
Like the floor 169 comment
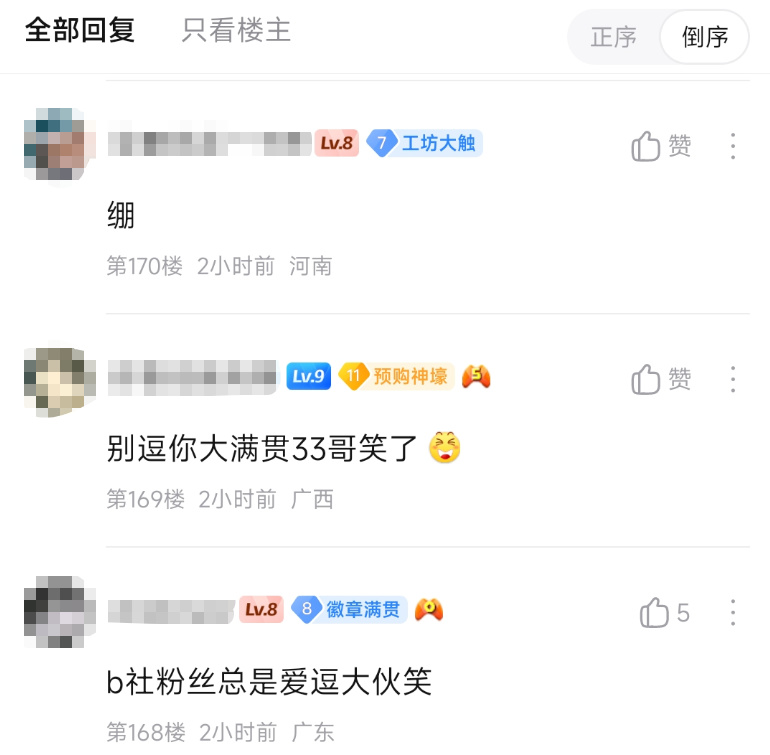pos(661,379)
